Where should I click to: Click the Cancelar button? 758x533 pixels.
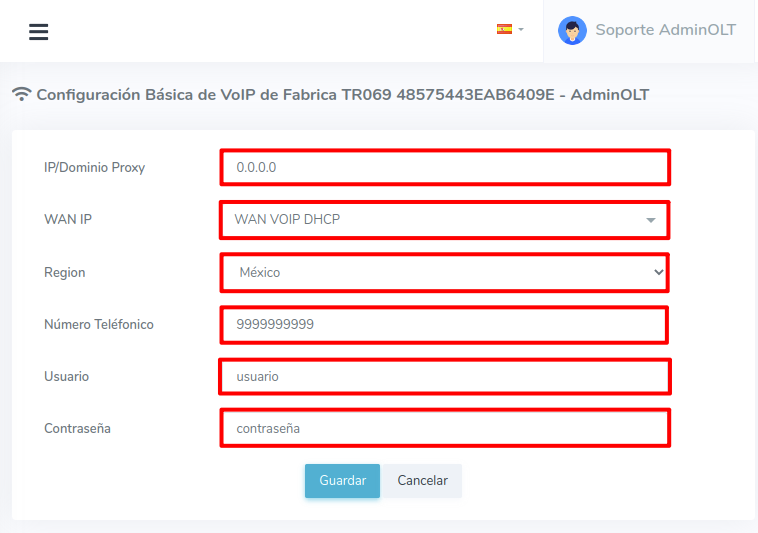tap(422, 480)
